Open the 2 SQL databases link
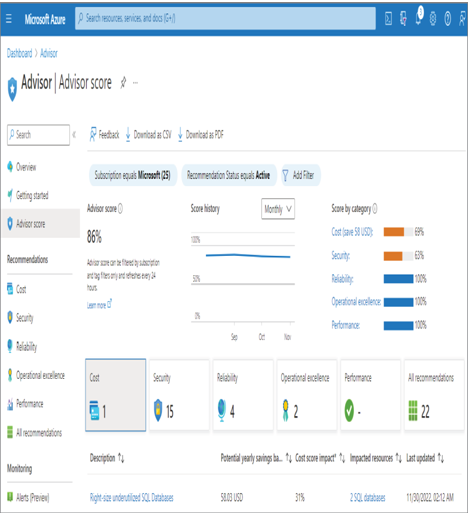The width and height of the screenshot is (468, 513). click(368, 497)
